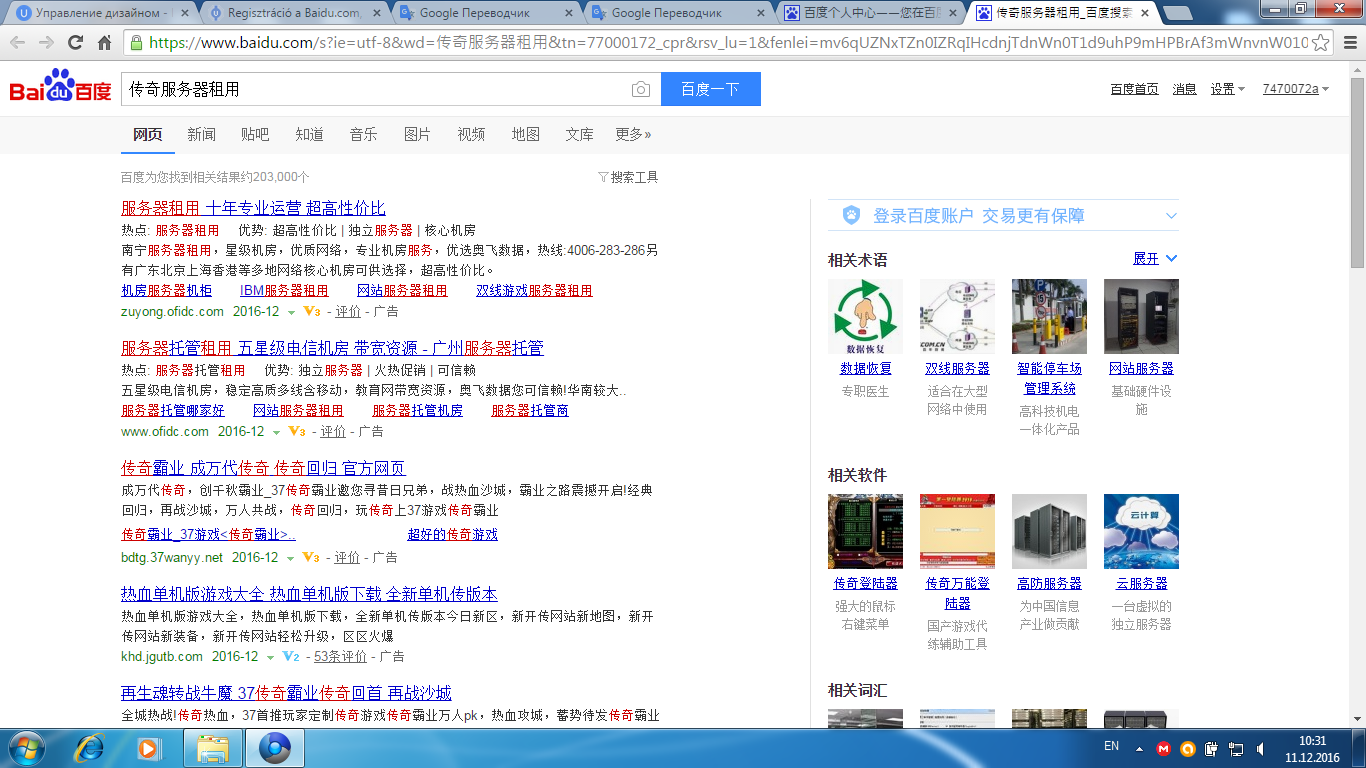This screenshot has width=1366, height=768.
Task: Open 热血单机版游戏大全 result link
Action: pos(309,594)
